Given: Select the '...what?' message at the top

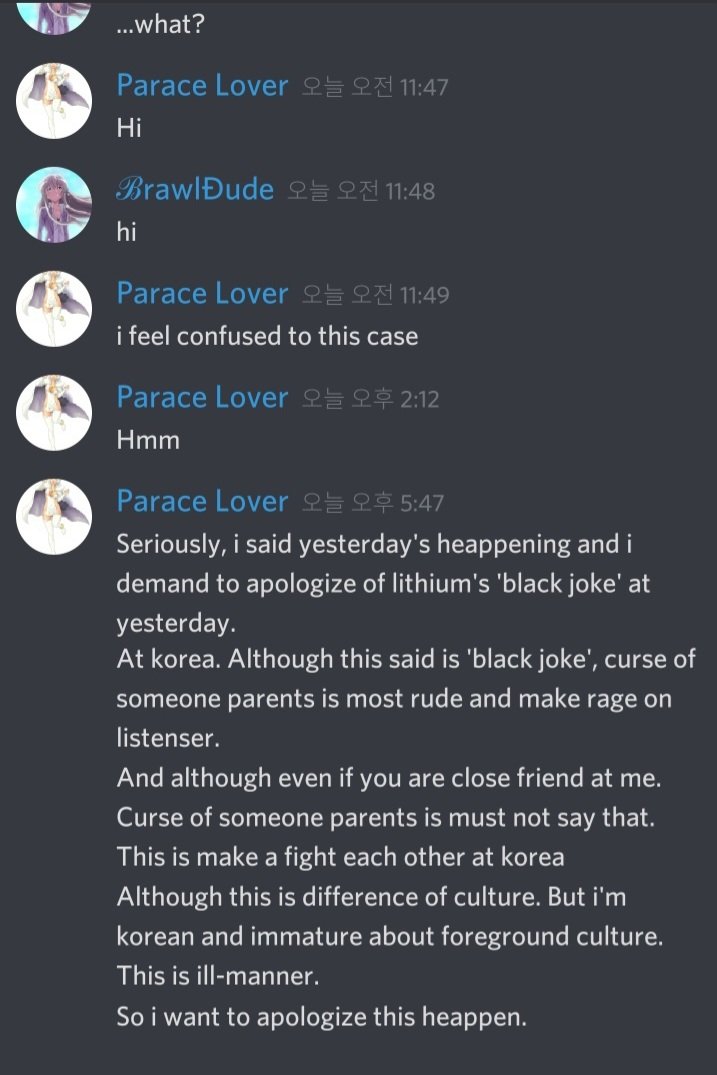Looking at the screenshot, I should [x=160, y=25].
